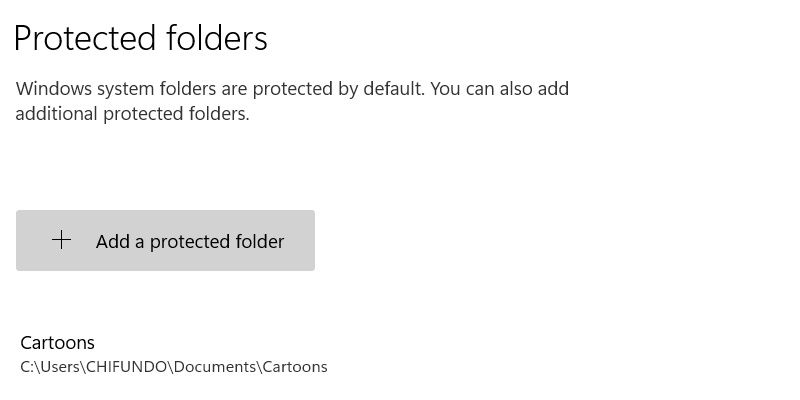The width and height of the screenshot is (800, 400).
Task: Click the 'additional protected folders' description line
Action: (x=131, y=114)
